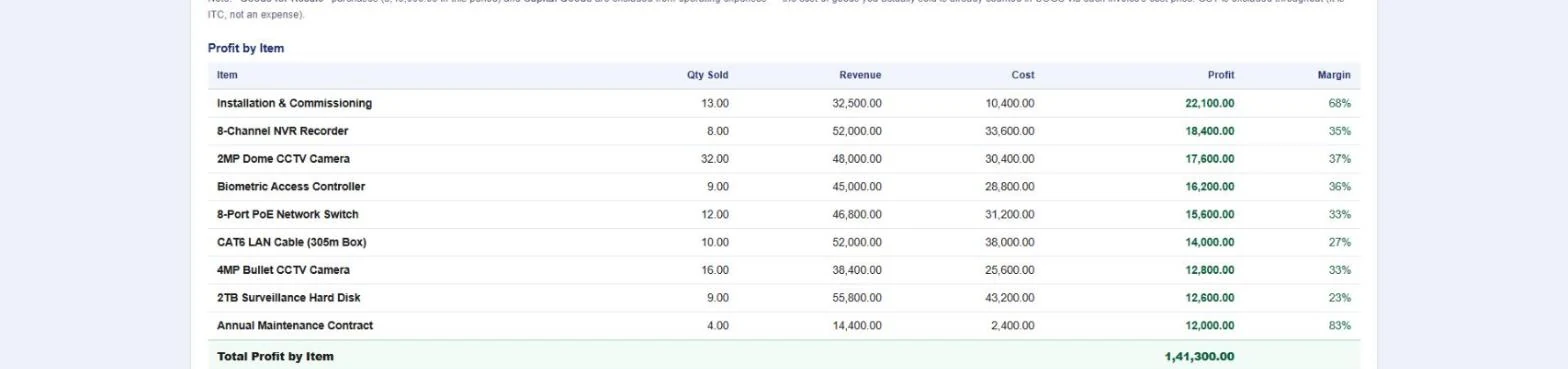Click the 22,100.00 profit for Installation & Commissioning
The width and height of the screenshot is (1568, 369).
[x=1210, y=103]
